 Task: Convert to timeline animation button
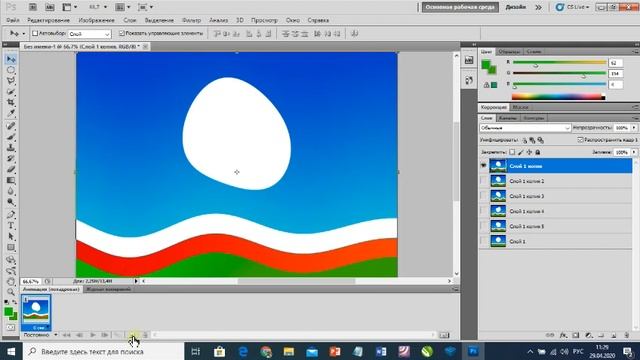click(444, 335)
